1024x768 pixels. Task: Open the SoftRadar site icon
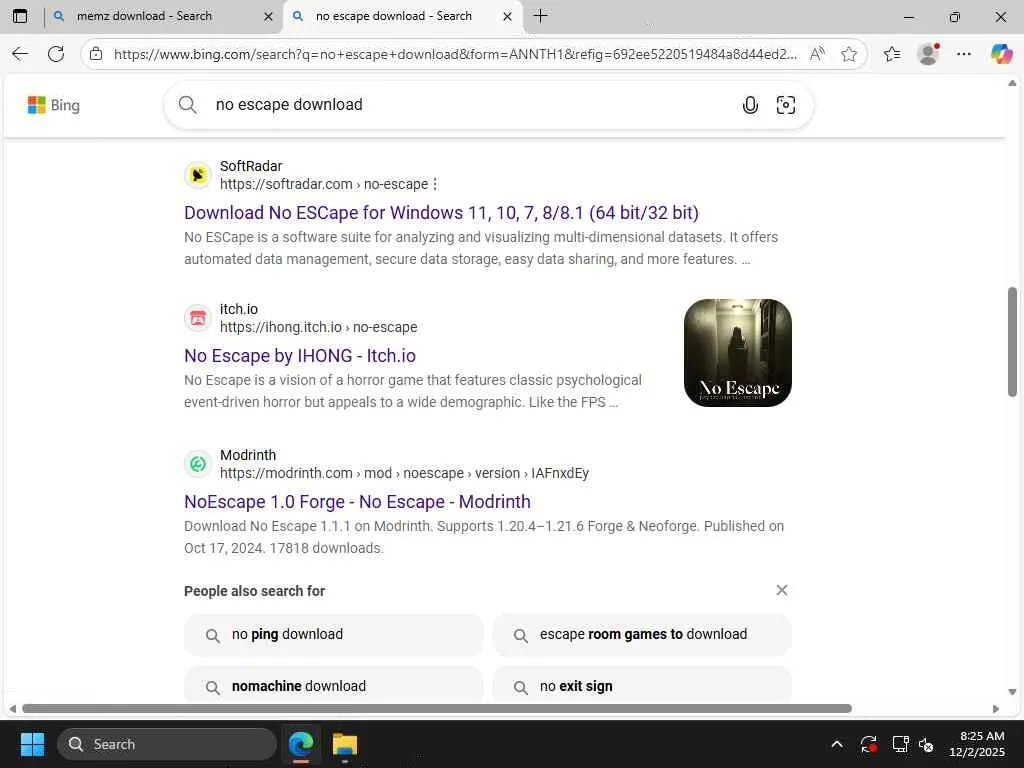click(x=198, y=175)
